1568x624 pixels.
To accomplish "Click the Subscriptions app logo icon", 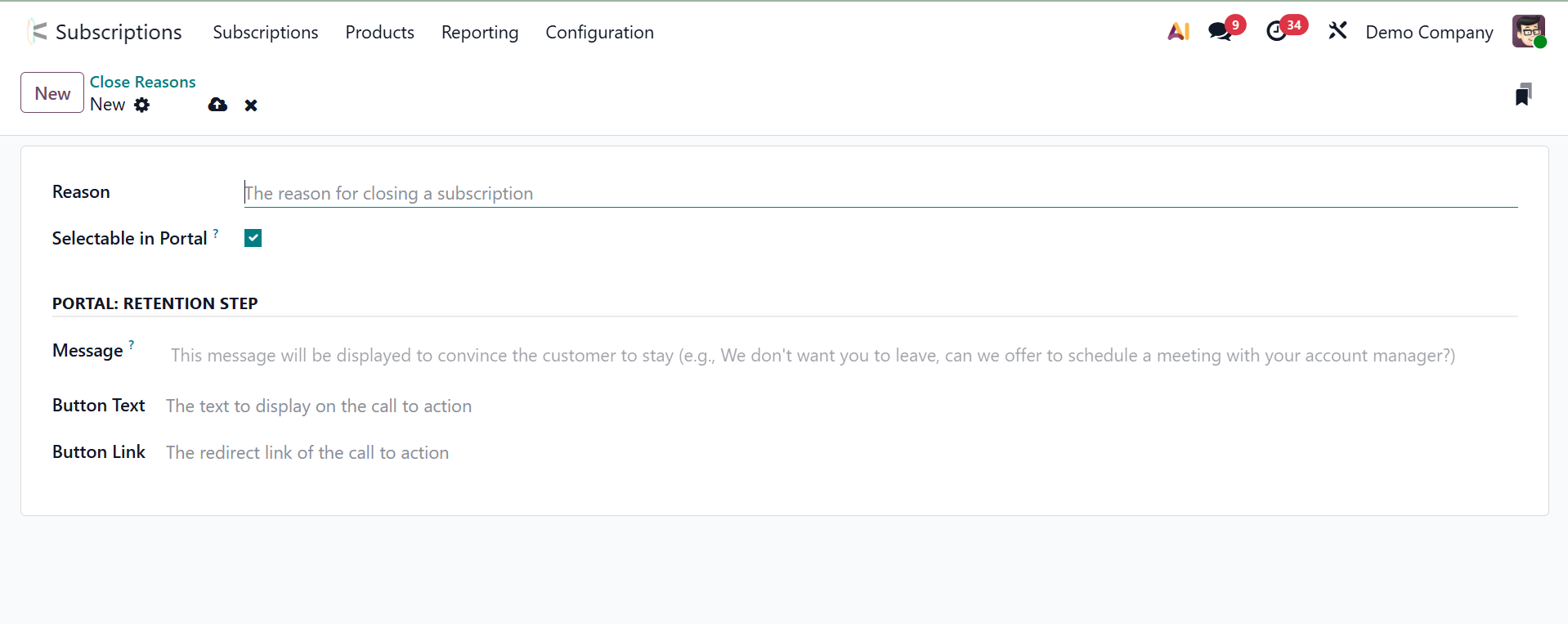I will (37, 32).
